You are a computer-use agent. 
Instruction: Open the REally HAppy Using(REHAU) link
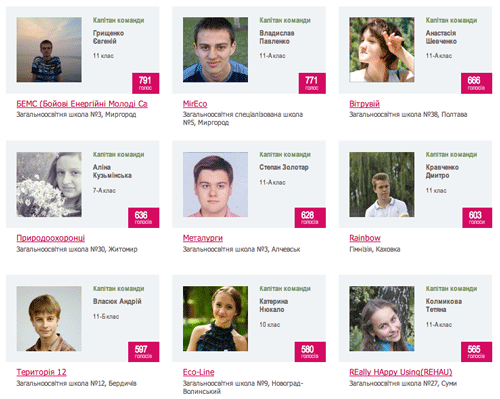[x=401, y=372]
